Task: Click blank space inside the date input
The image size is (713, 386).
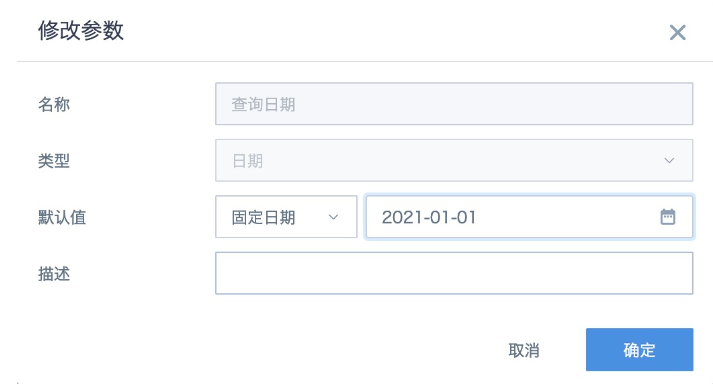Action: (564, 217)
